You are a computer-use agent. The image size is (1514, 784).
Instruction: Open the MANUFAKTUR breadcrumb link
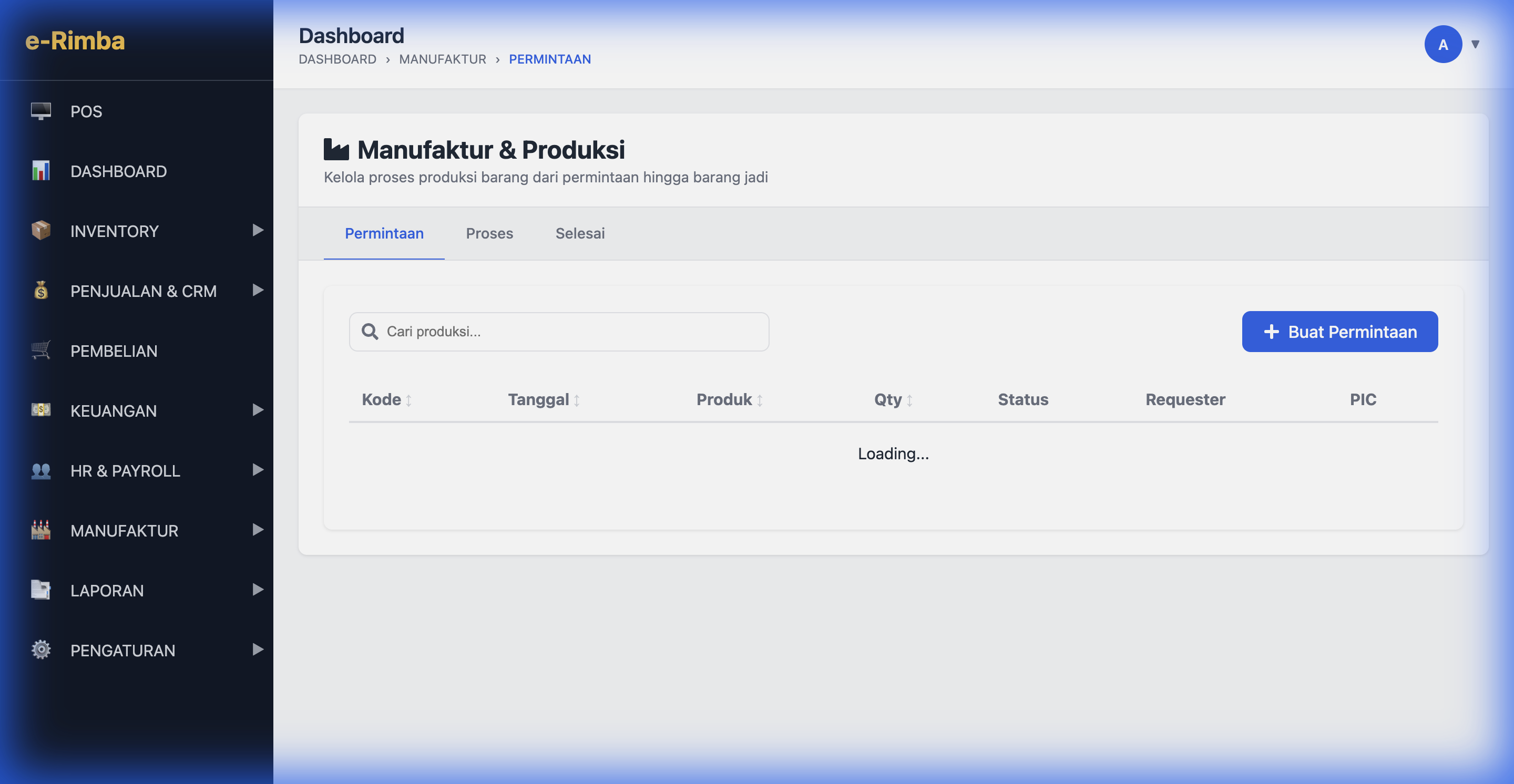[442, 59]
